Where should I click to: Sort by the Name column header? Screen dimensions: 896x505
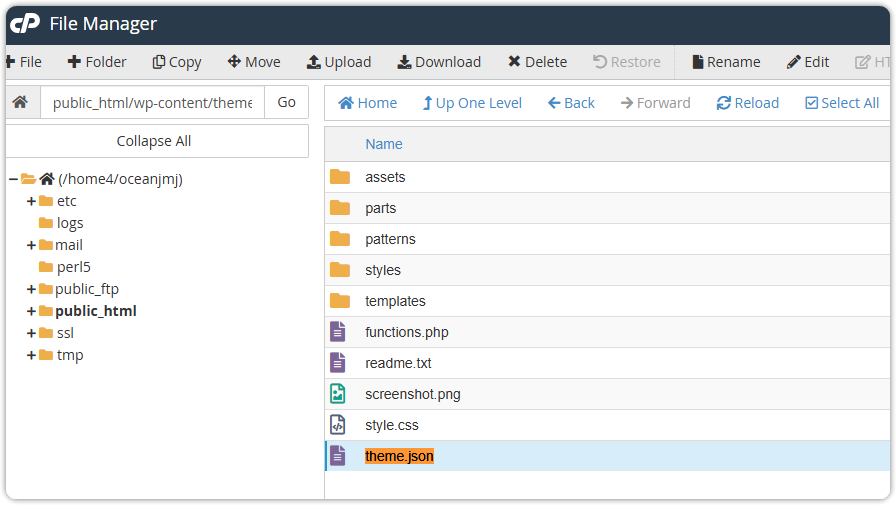384,144
